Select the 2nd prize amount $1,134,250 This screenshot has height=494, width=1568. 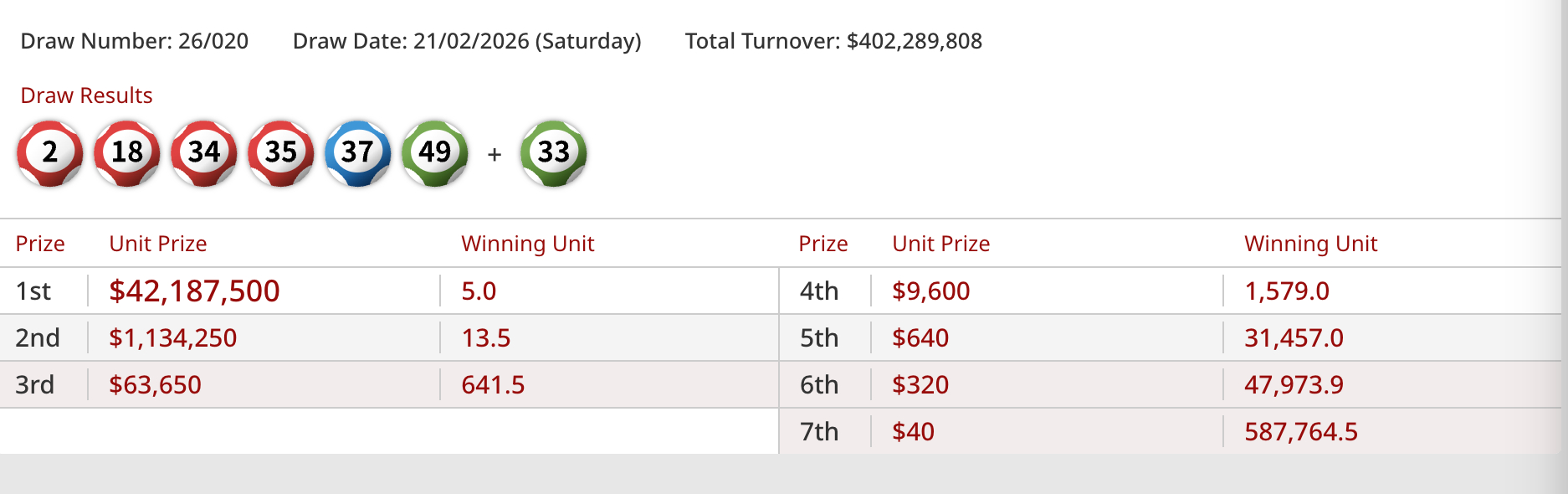172,337
